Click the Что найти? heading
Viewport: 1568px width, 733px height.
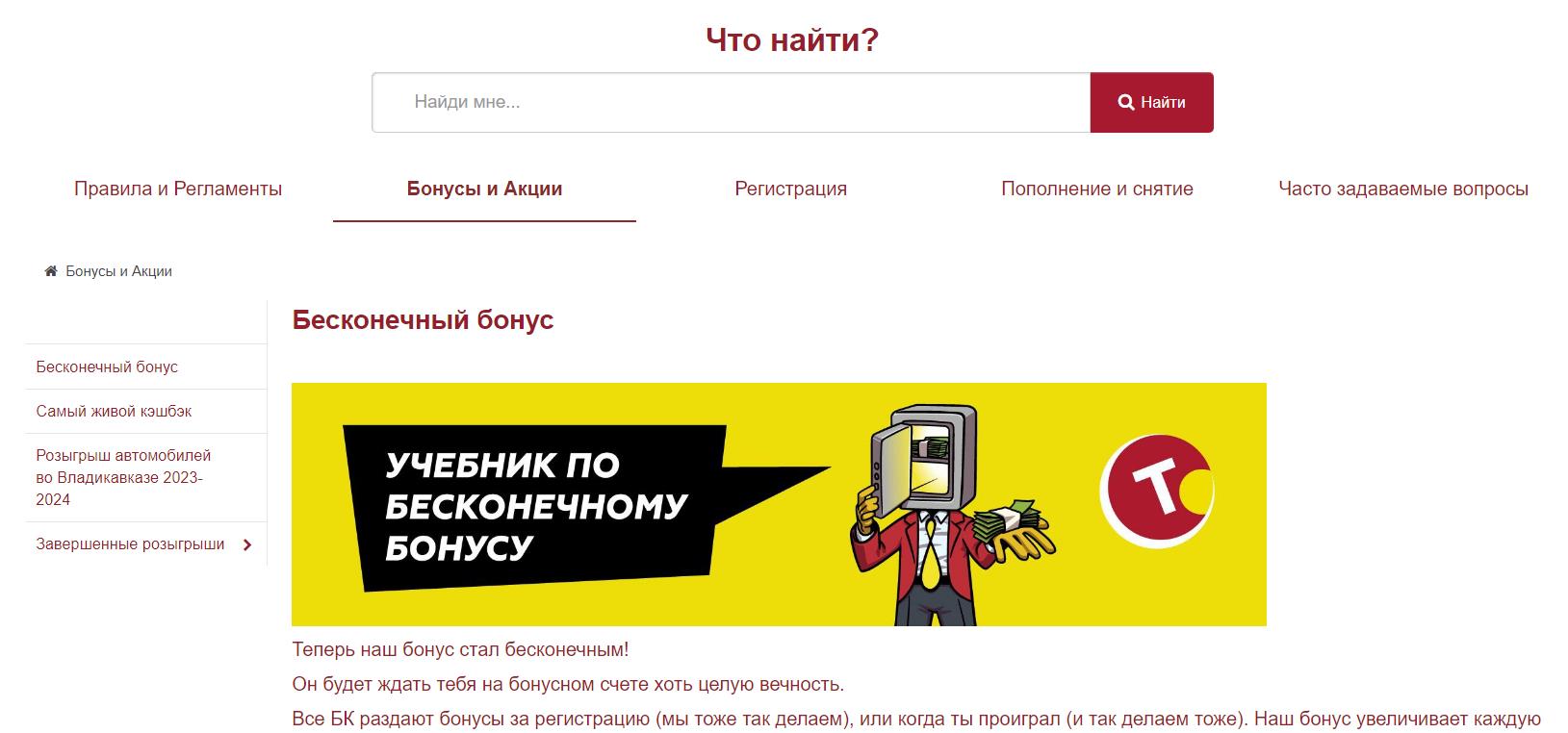point(792,39)
